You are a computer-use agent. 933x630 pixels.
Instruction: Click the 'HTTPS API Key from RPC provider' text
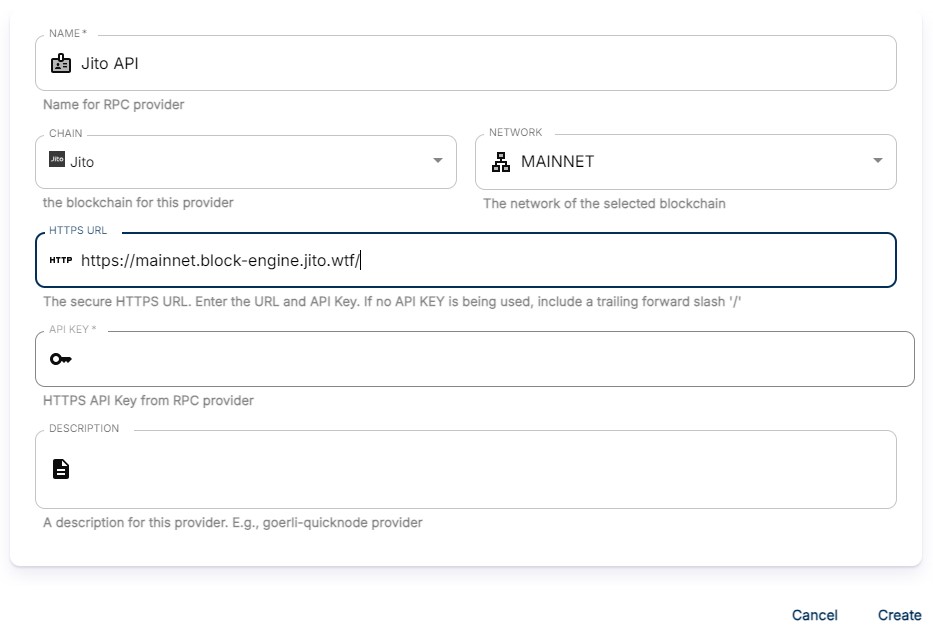point(148,400)
